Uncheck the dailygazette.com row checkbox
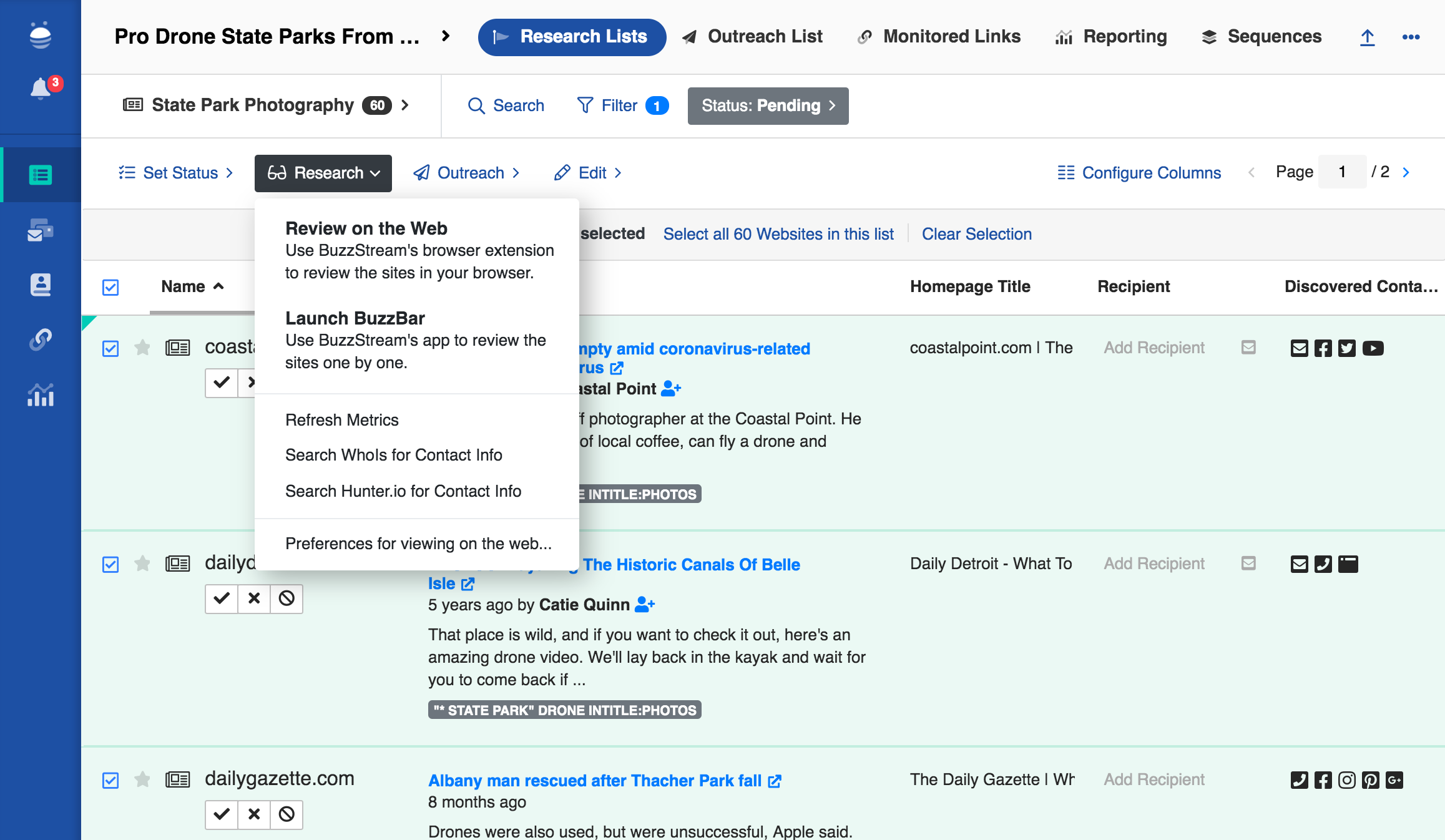Viewport: 1445px width, 840px height. click(110, 780)
